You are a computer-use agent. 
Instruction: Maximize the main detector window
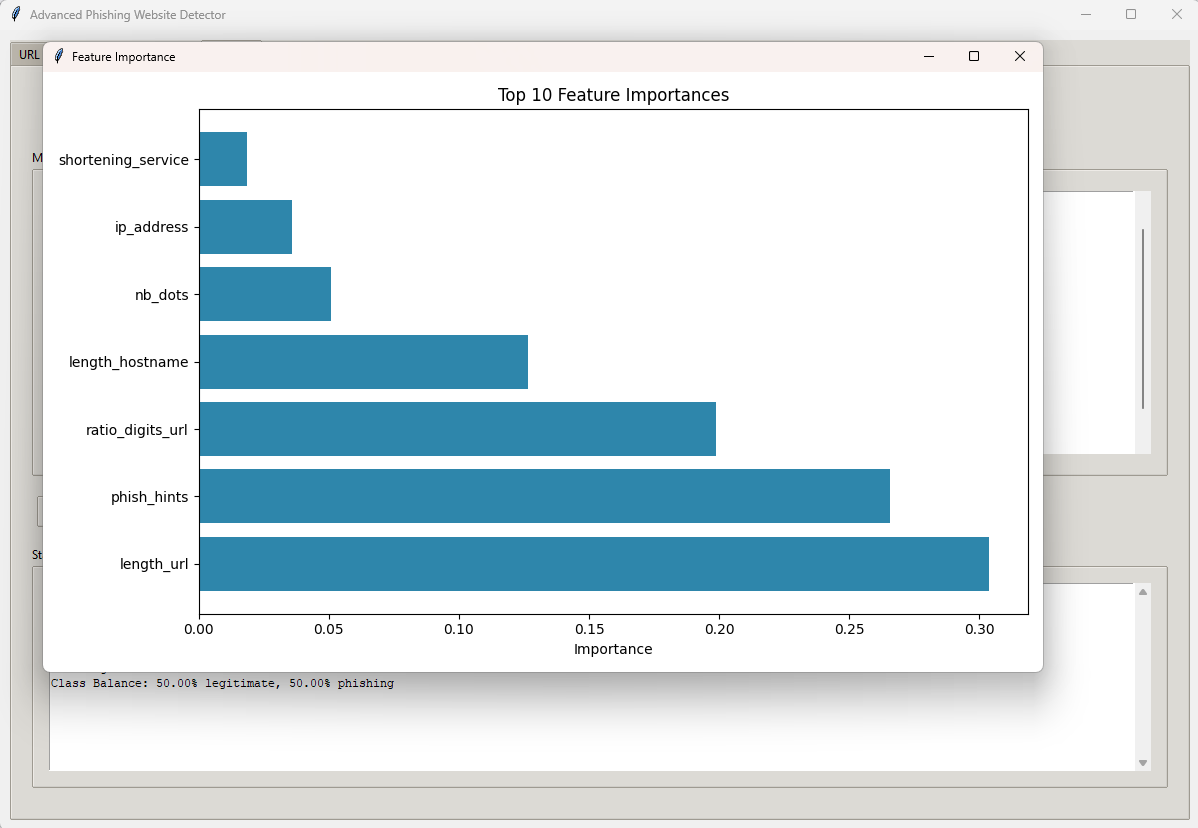pos(1130,15)
